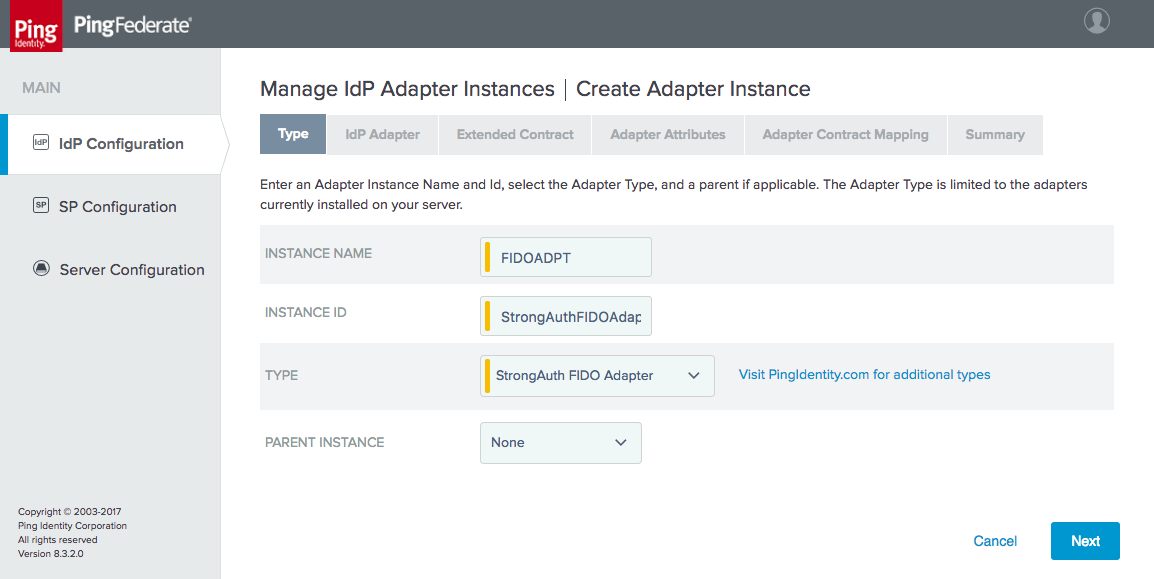Viewport: 1154px width, 579px height.
Task: Click the Create Adapter Instance heading
Action: pyautogui.click(x=693, y=89)
